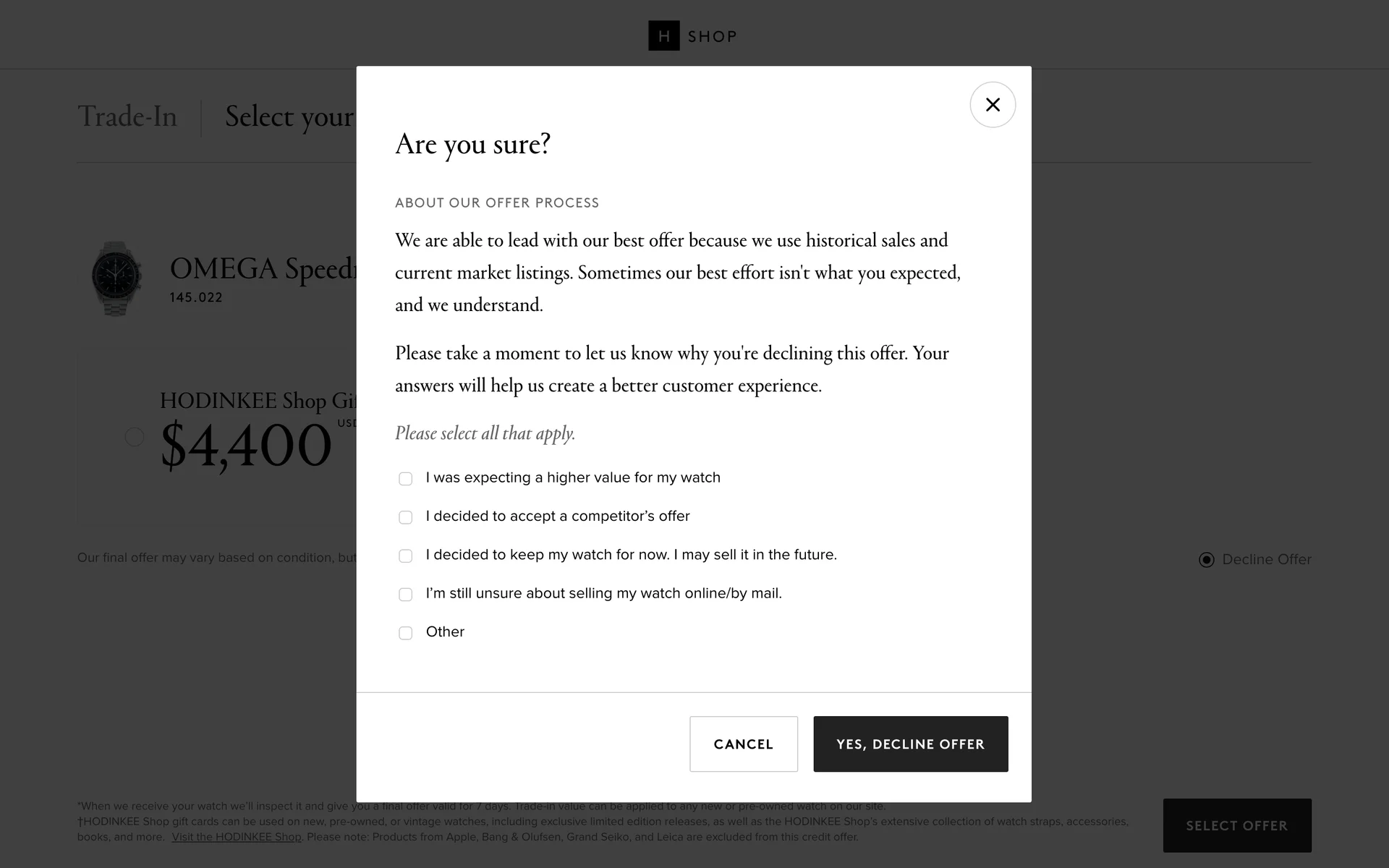
Task: Click the Select Offer button
Action: coord(1236,825)
